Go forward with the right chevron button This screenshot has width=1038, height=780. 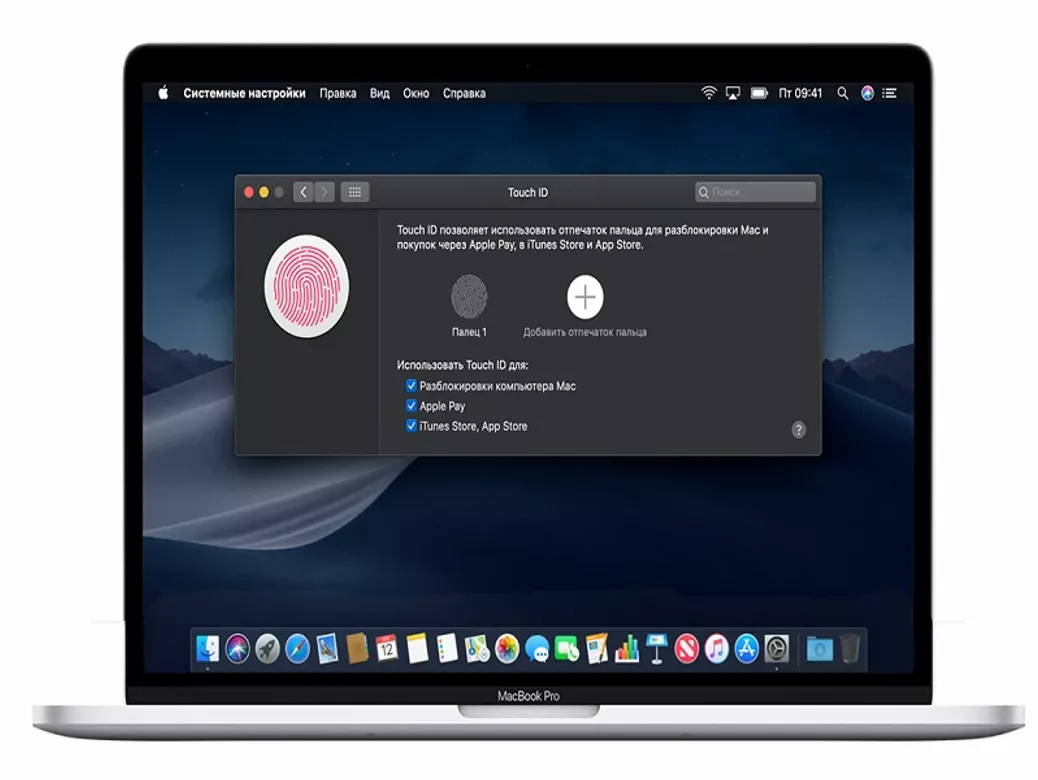coord(324,192)
